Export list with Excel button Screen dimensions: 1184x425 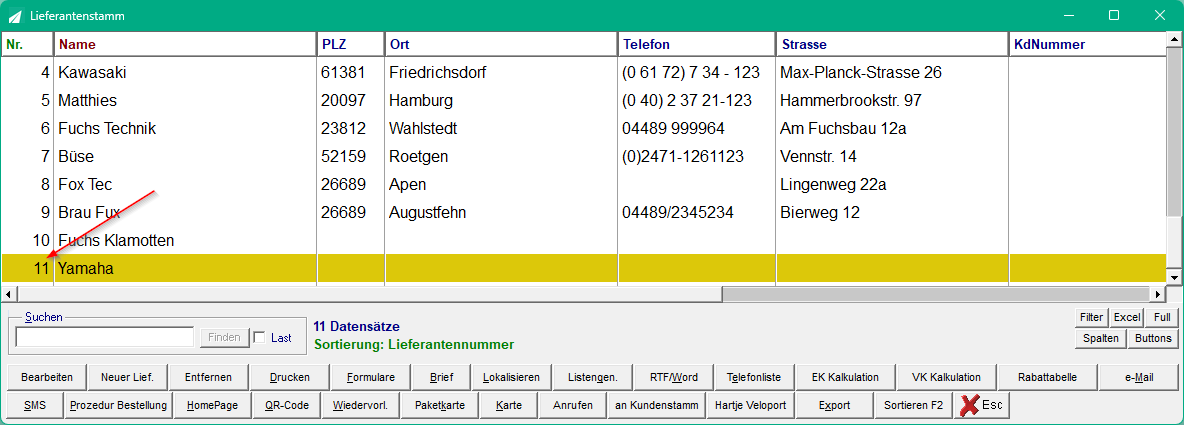point(1127,318)
